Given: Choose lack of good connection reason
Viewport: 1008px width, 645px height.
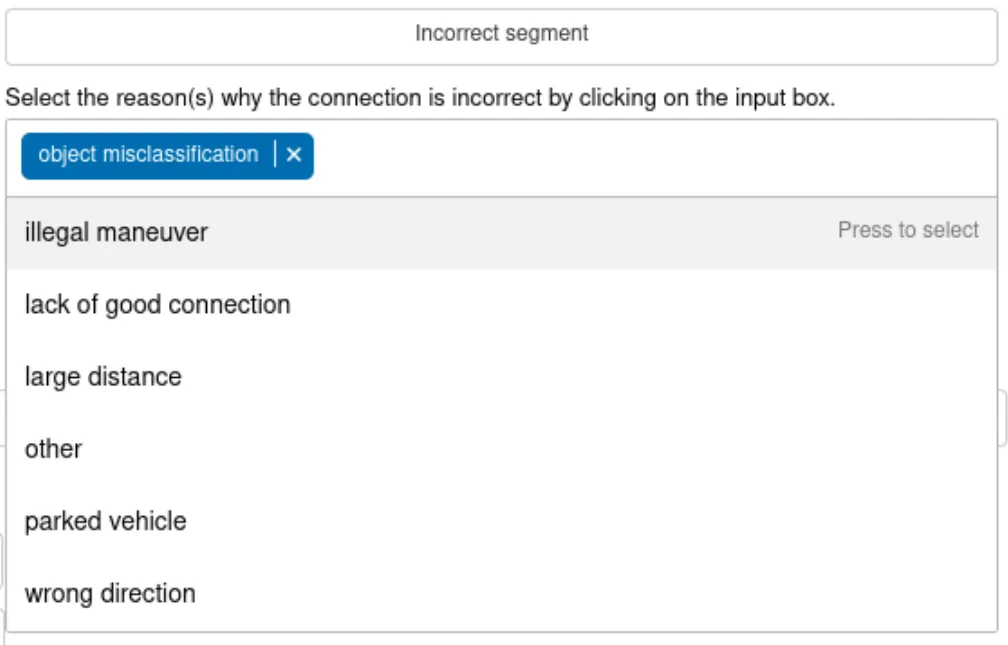Looking at the screenshot, I should tap(158, 305).
